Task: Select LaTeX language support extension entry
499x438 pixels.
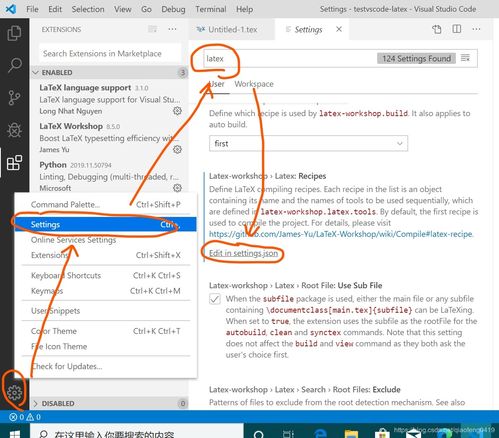Action: click(x=109, y=99)
